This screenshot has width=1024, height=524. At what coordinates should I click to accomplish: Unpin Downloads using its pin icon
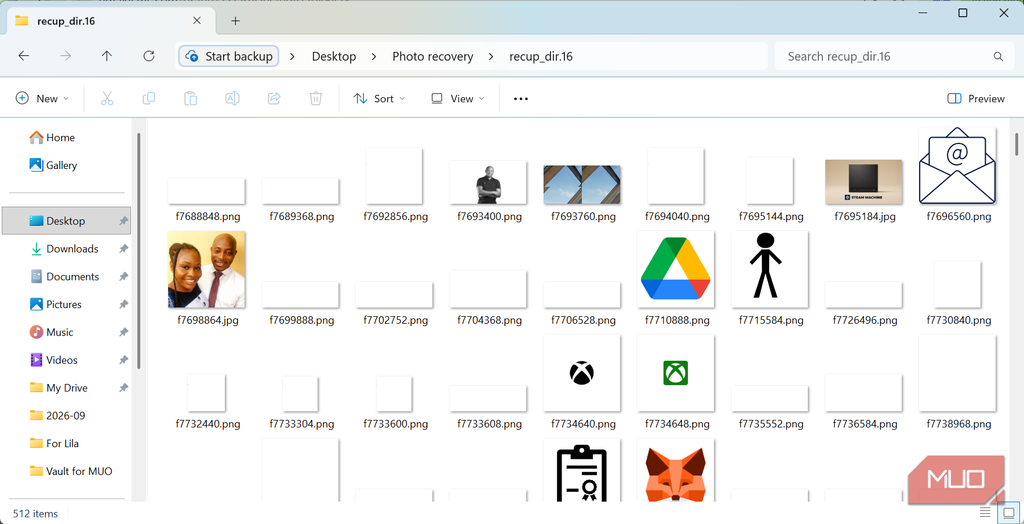(123, 249)
